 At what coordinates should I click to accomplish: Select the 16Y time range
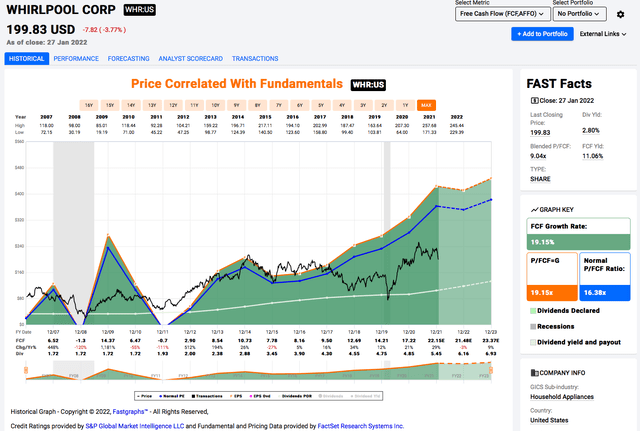pos(89,105)
